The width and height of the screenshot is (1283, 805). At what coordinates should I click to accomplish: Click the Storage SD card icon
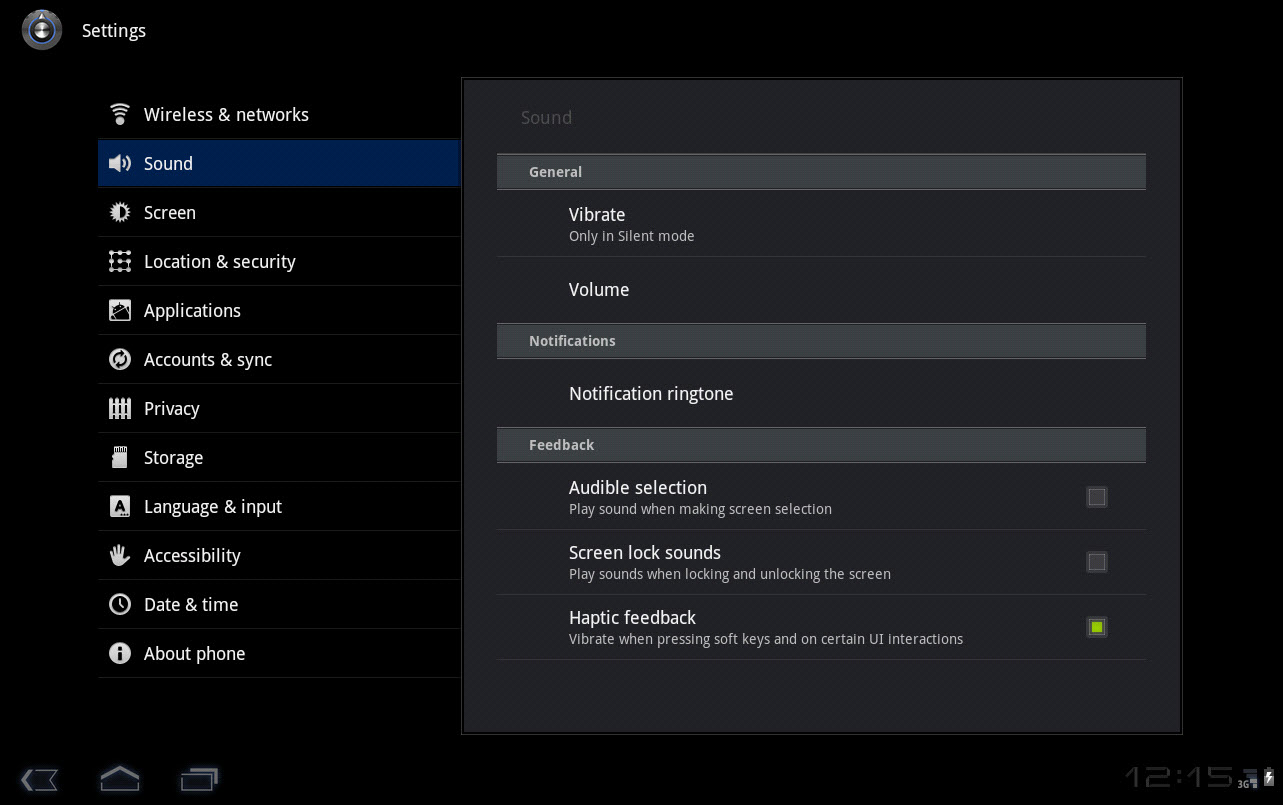(120, 457)
